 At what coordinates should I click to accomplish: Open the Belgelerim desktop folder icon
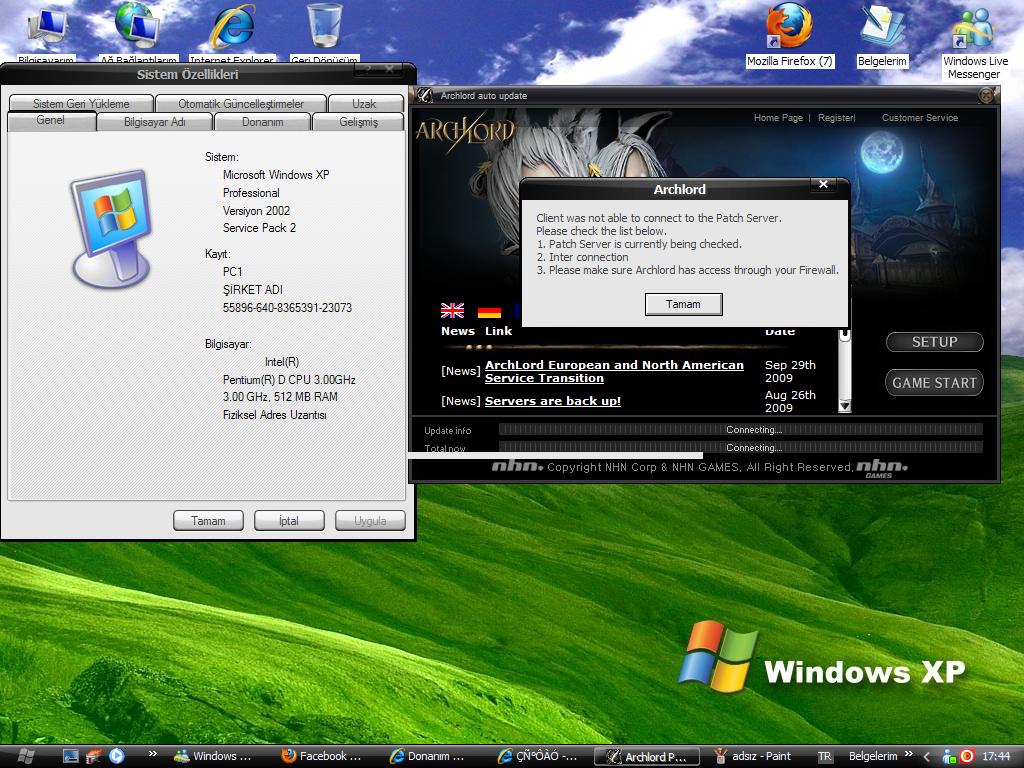click(x=882, y=36)
